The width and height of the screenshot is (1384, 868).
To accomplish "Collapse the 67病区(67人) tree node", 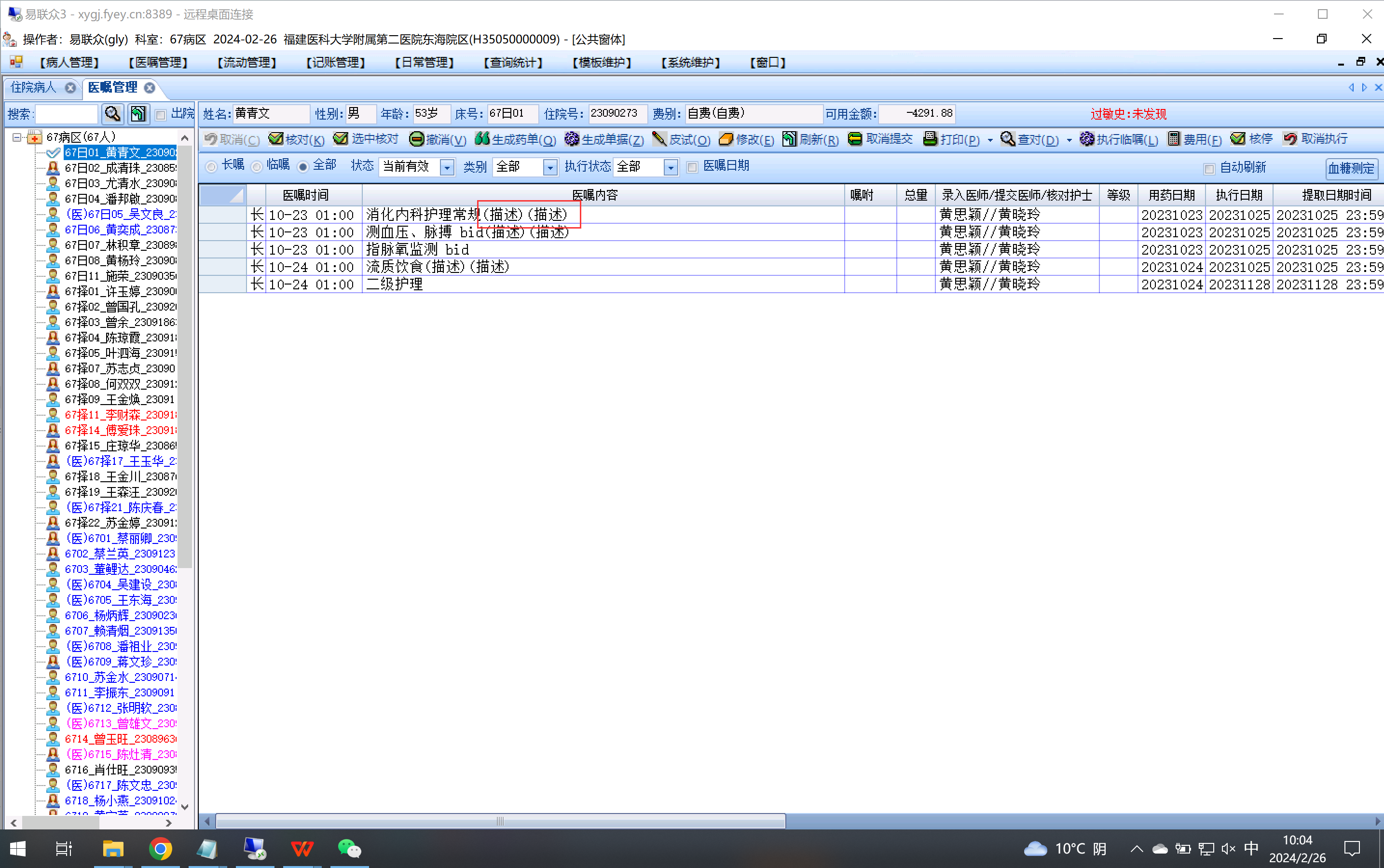I will tap(17, 137).
